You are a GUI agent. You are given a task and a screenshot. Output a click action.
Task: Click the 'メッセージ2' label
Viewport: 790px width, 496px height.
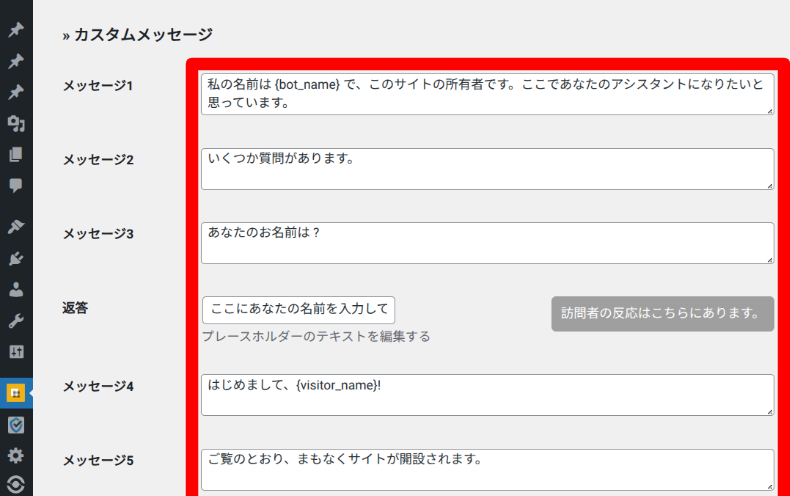98,160
